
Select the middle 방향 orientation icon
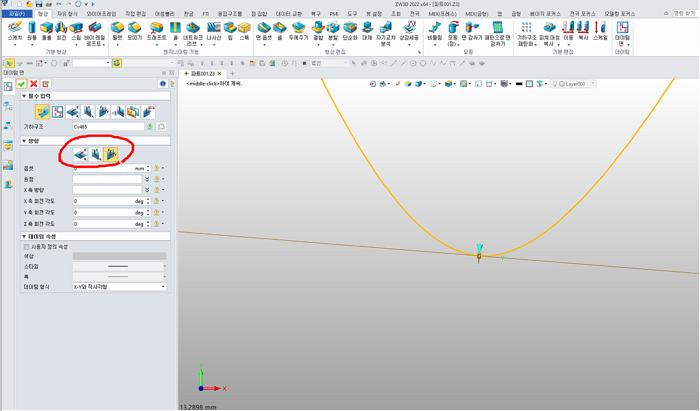[96, 155]
